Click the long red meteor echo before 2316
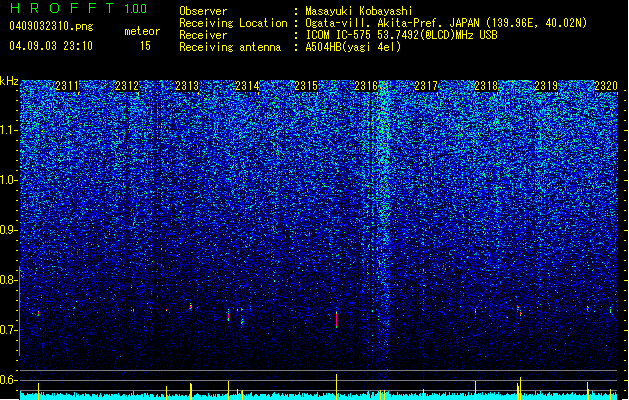Image resolution: width=629 pixels, height=400 pixels. coord(337,320)
